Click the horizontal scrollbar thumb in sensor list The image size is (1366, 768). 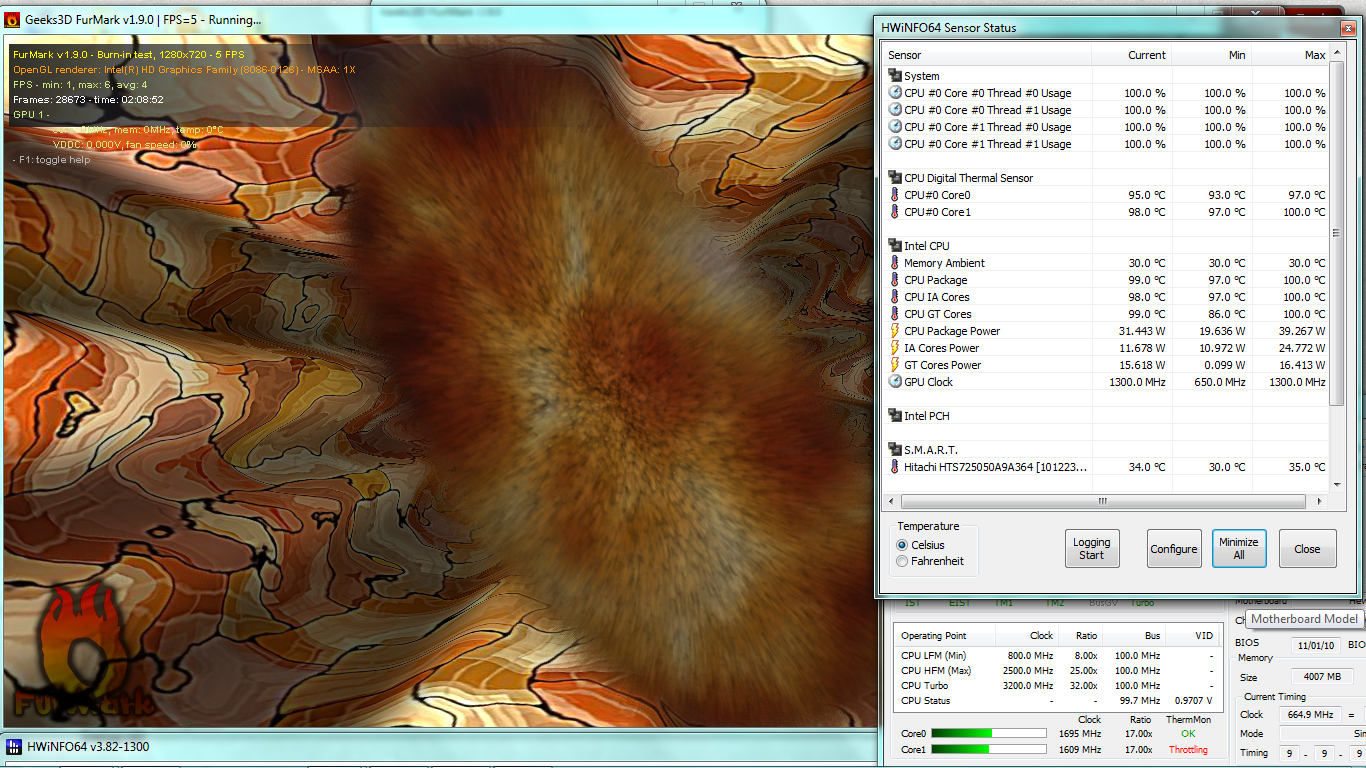1103,500
